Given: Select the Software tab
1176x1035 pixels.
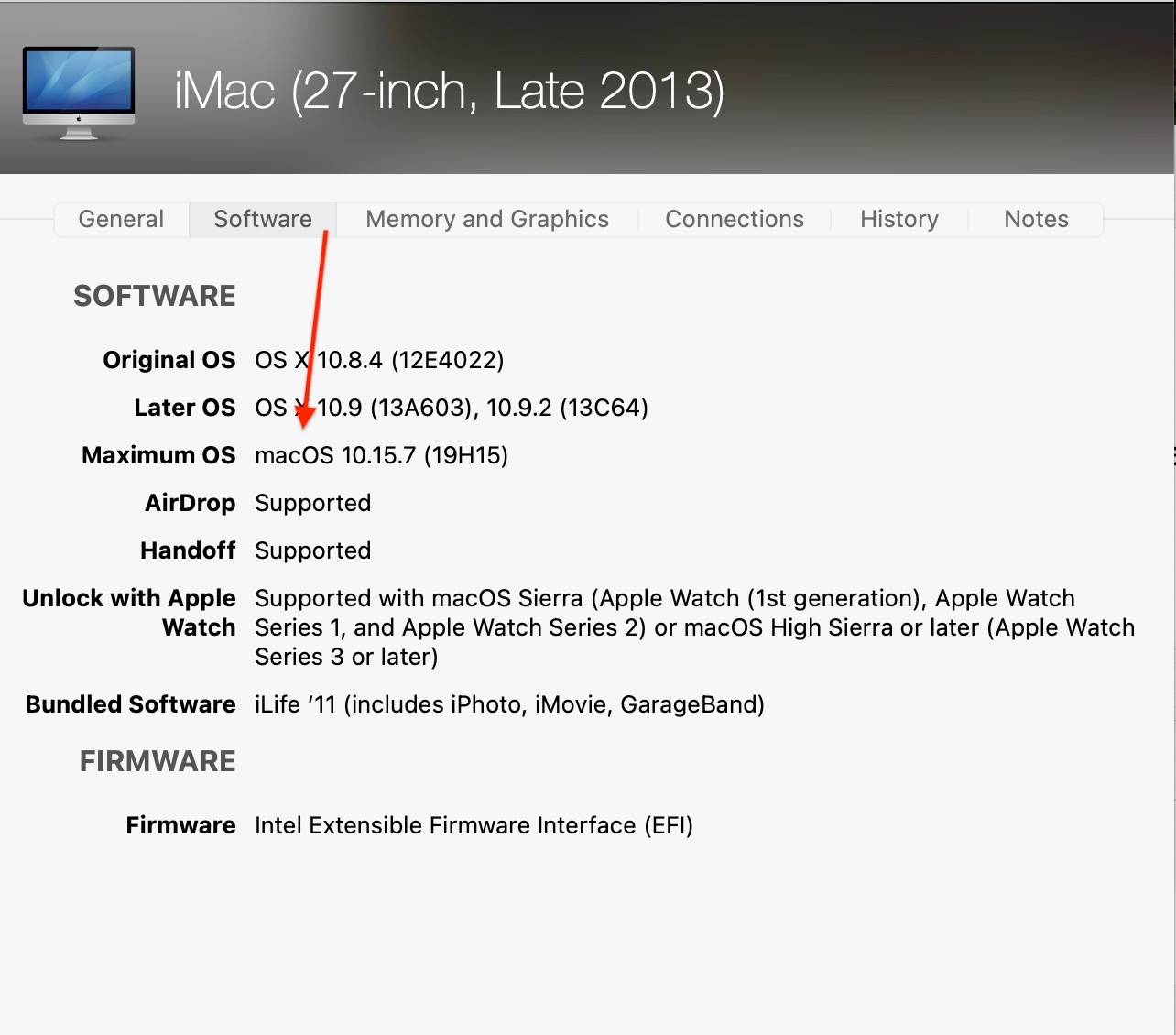Looking at the screenshot, I should (x=263, y=220).
